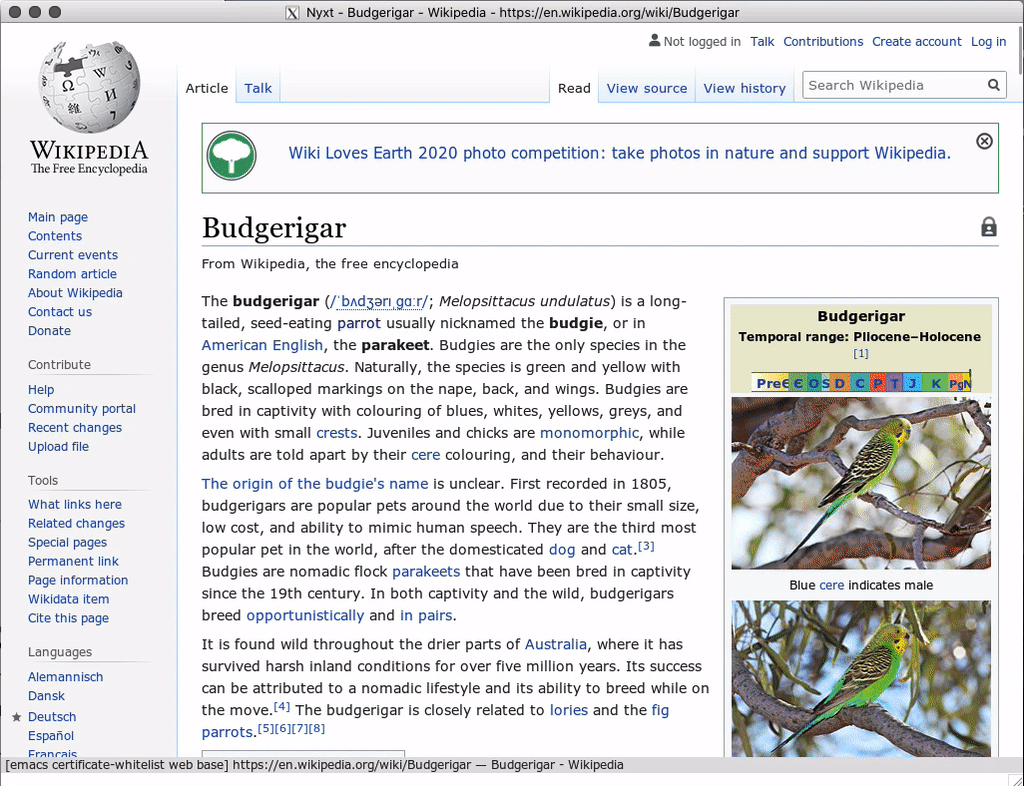Screen dimensions: 1024x786
Task: Open Page information
Action: (78, 580)
